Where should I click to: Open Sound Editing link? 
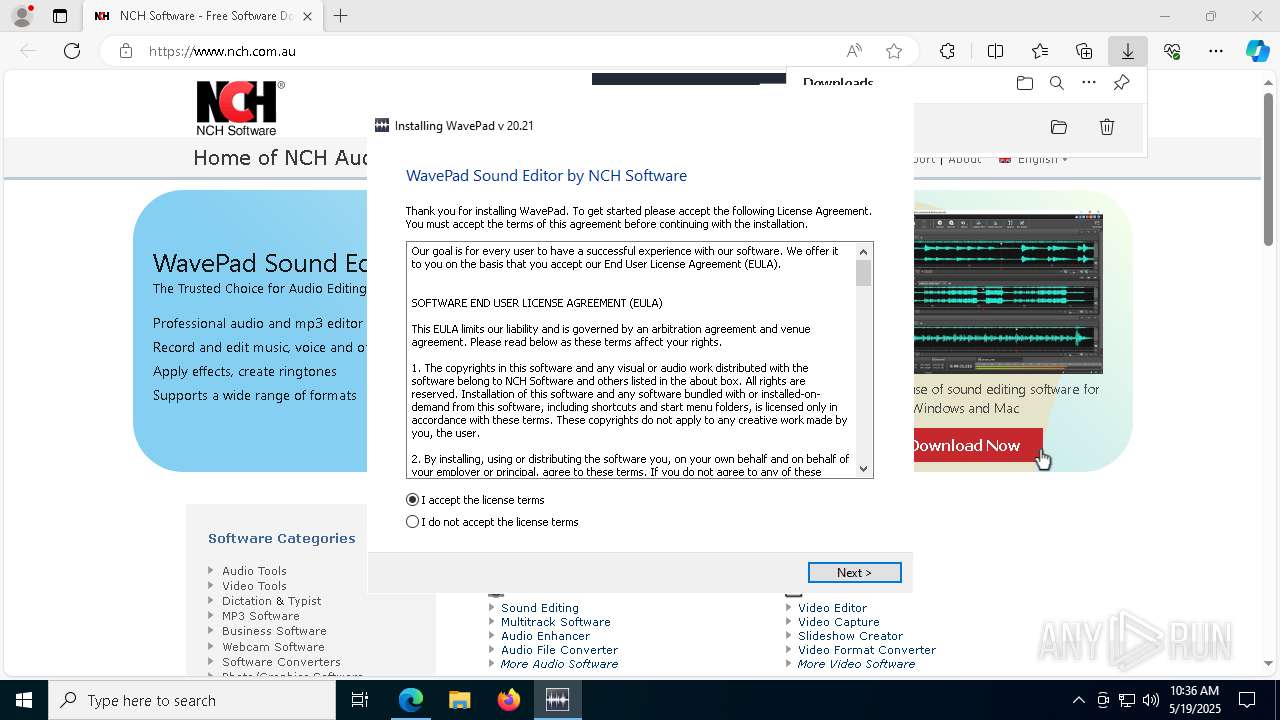(x=540, y=608)
